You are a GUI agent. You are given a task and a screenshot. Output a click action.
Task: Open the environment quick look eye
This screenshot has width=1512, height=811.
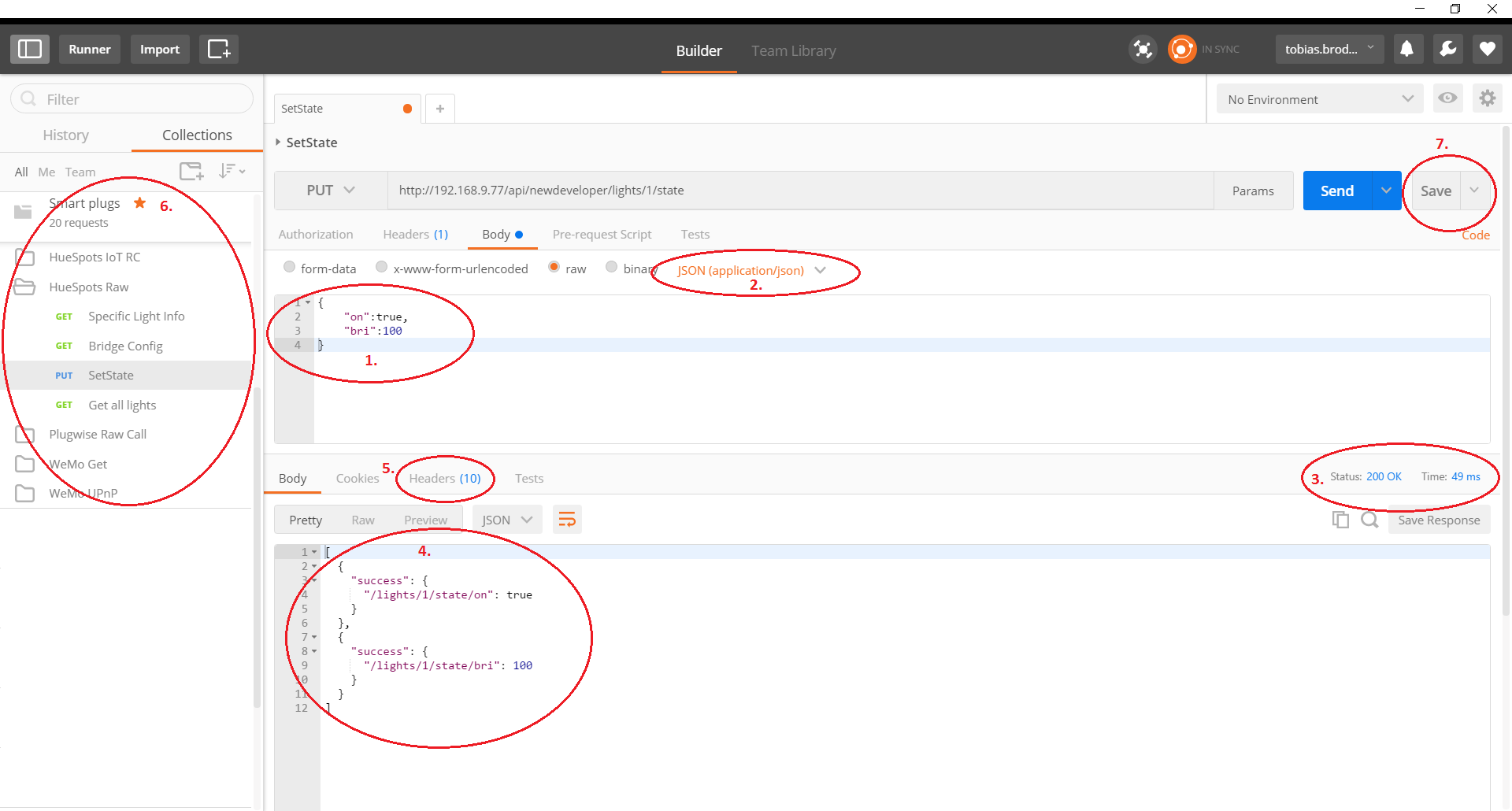point(1447,98)
